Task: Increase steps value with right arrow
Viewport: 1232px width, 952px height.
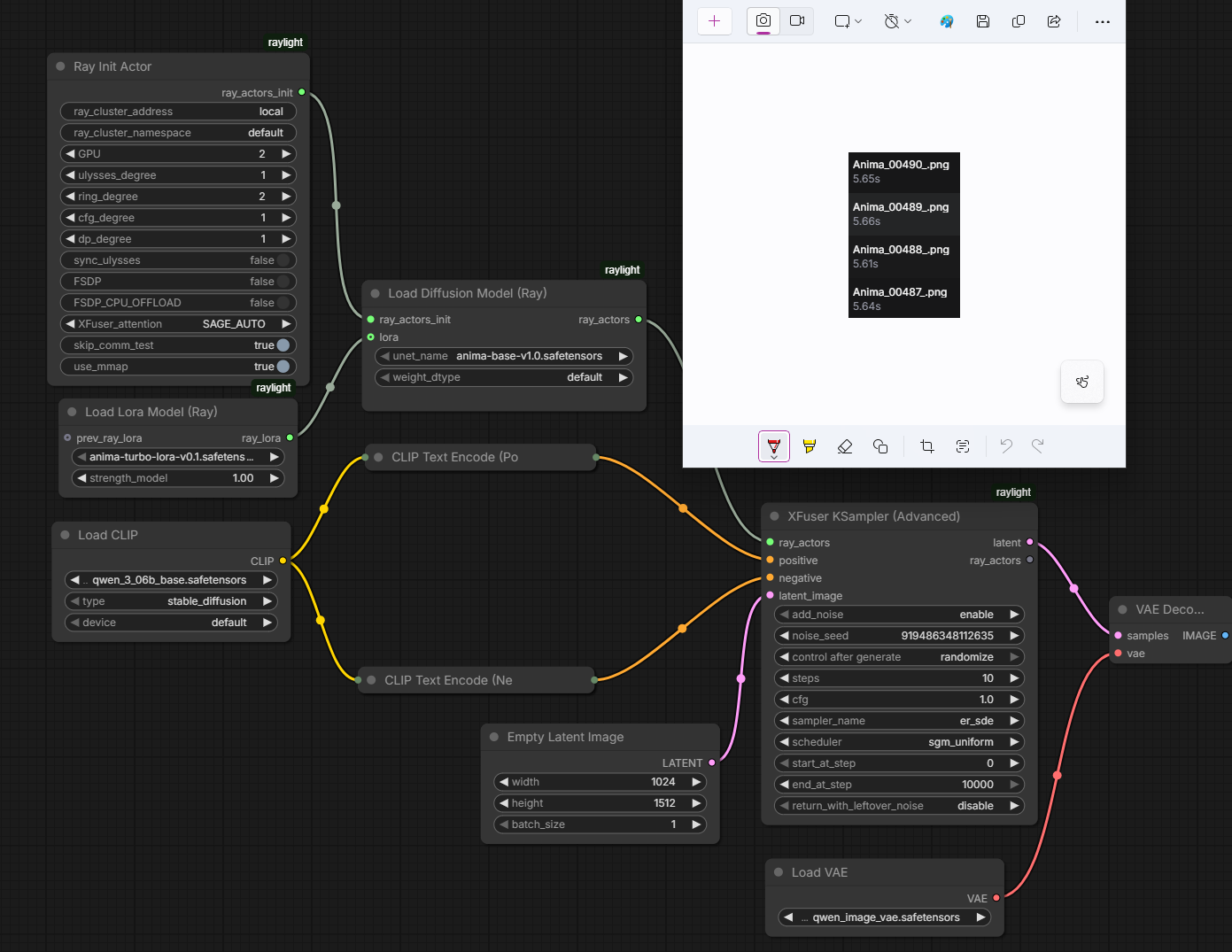Action: tap(1014, 678)
